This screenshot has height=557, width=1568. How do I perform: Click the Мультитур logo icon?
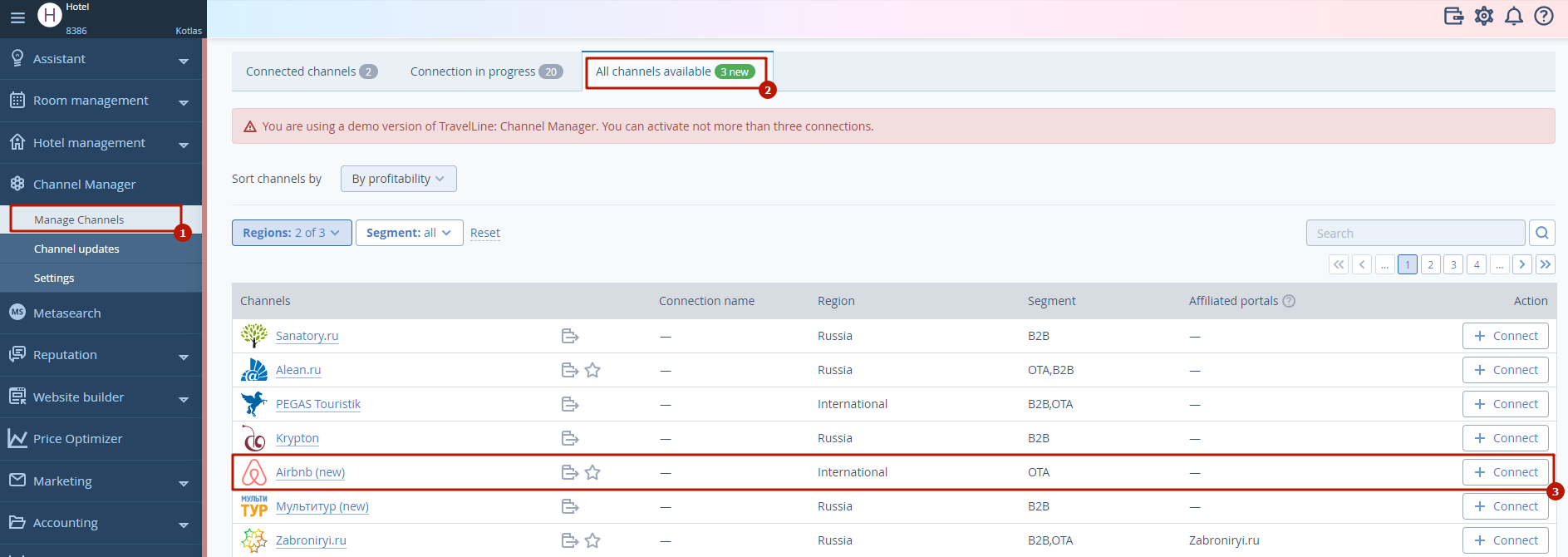pos(253,506)
